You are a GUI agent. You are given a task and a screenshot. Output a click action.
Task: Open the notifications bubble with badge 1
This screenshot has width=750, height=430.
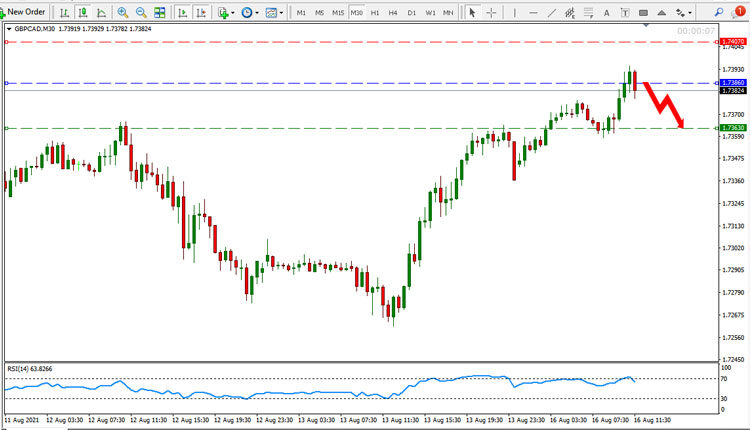pyautogui.click(x=739, y=12)
